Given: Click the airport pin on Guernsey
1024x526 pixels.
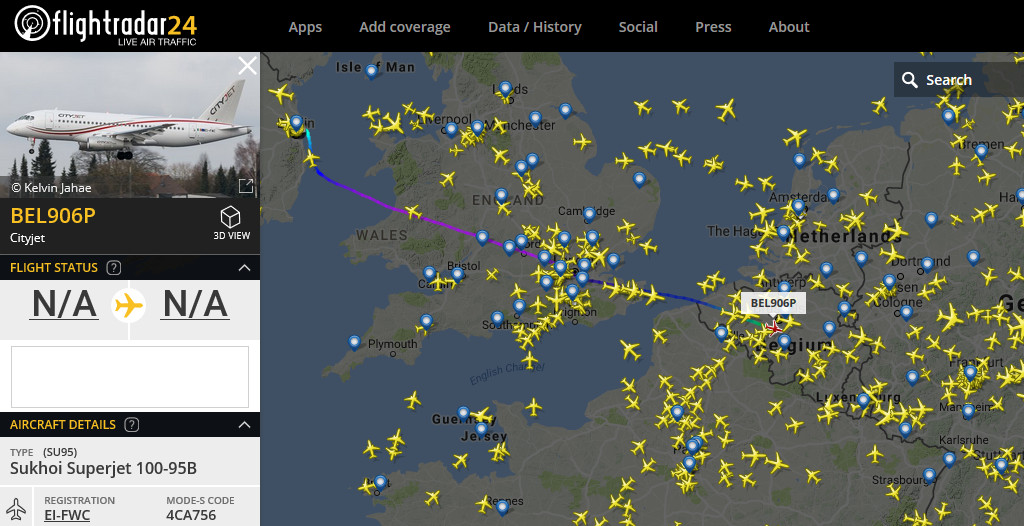Looking at the screenshot, I should [x=463, y=413].
